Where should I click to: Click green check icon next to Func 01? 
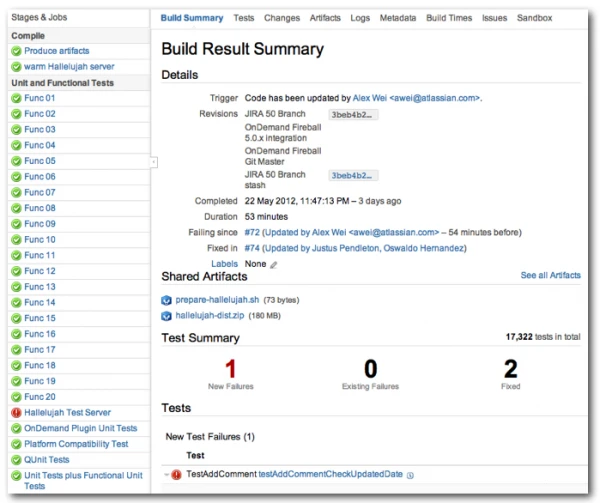click(16, 98)
